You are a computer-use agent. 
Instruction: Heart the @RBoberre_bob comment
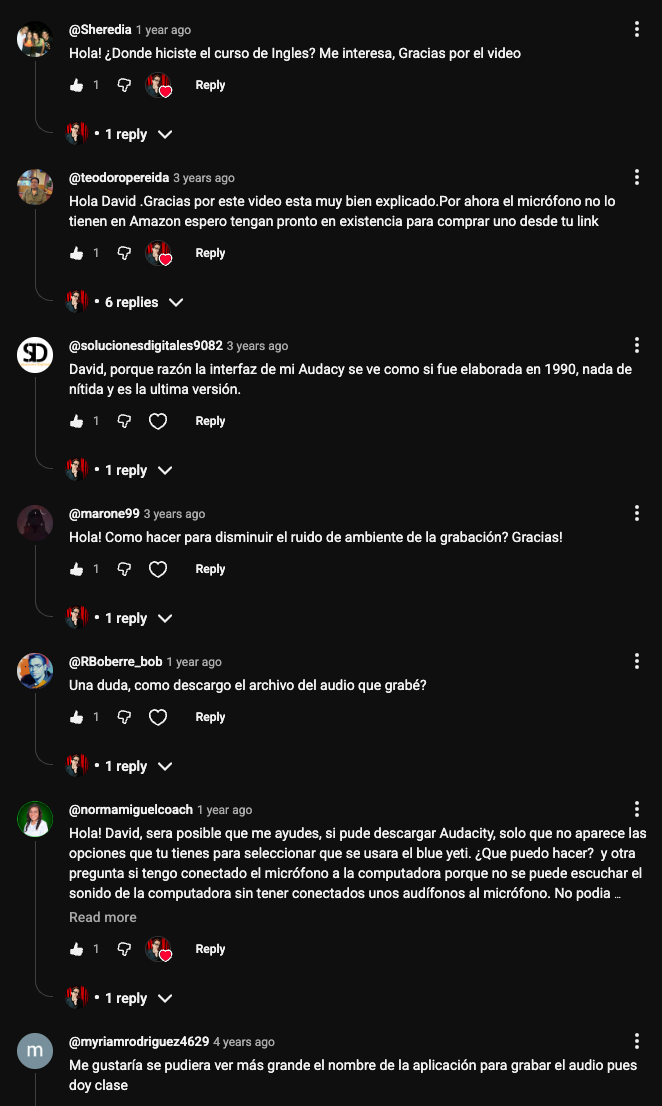[158, 717]
